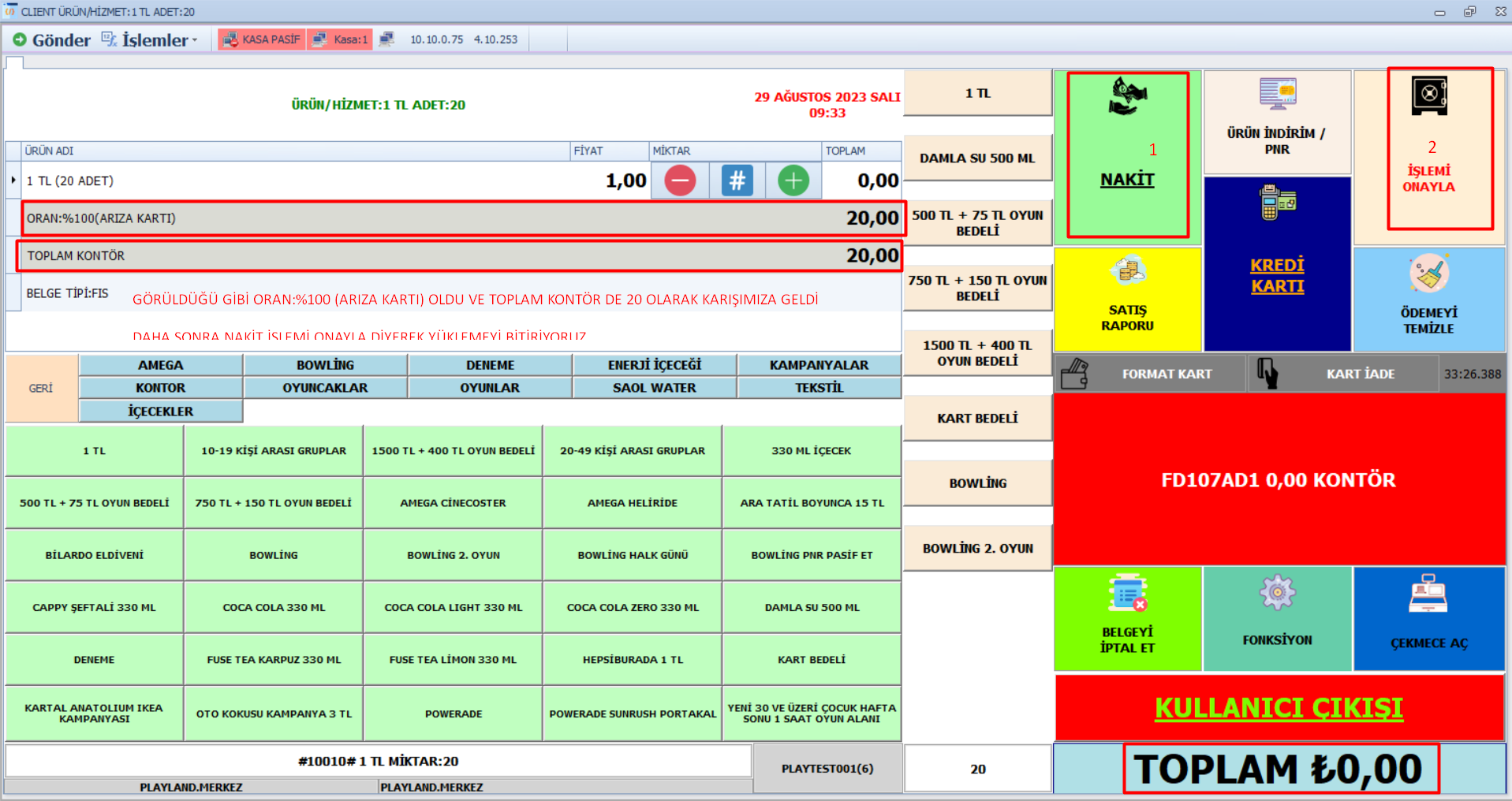Click the blue hash quantity button

tap(737, 181)
